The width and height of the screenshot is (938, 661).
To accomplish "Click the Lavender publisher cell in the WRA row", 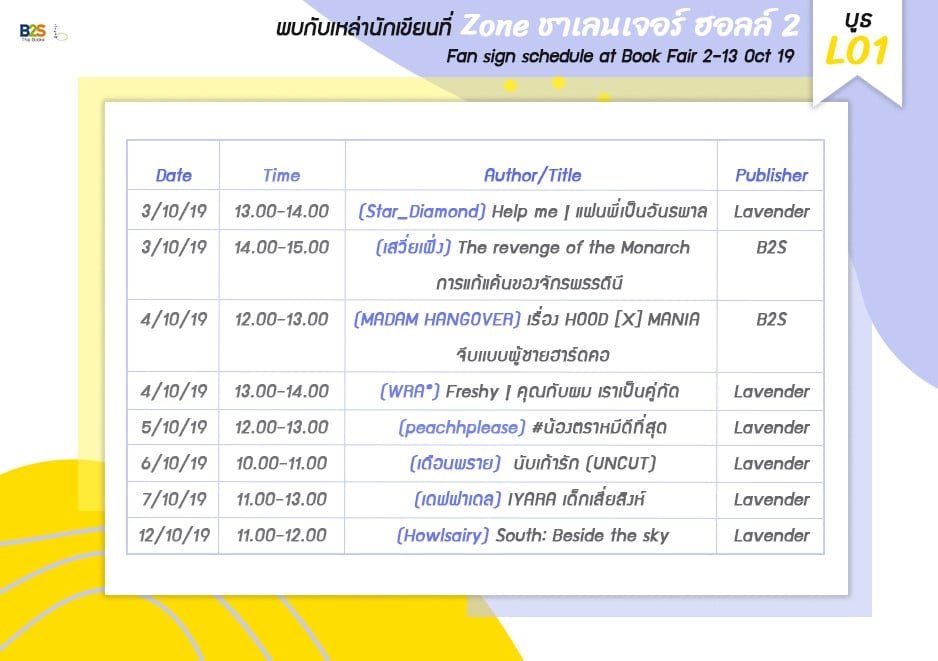I will (x=771, y=391).
